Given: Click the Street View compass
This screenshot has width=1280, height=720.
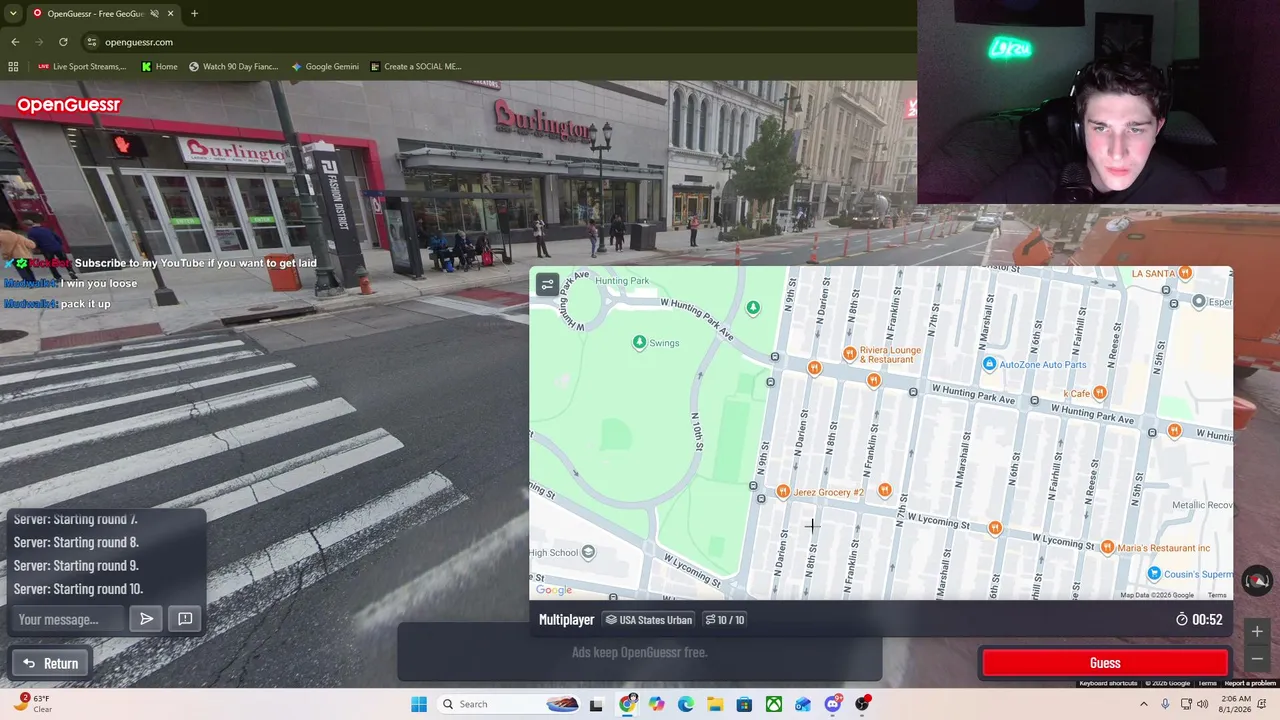Looking at the screenshot, I should [1257, 580].
